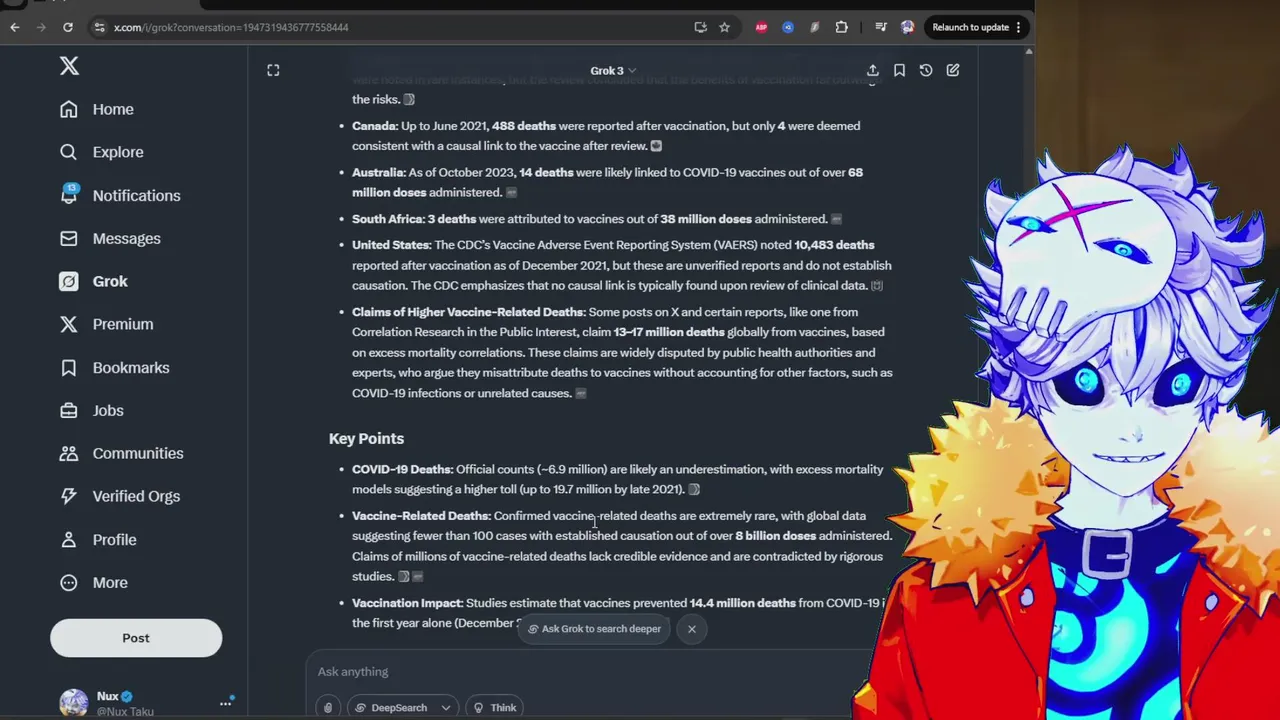The height and width of the screenshot is (720, 1280).
Task: Toggle focus mode with the expand icon
Action: coord(273,70)
